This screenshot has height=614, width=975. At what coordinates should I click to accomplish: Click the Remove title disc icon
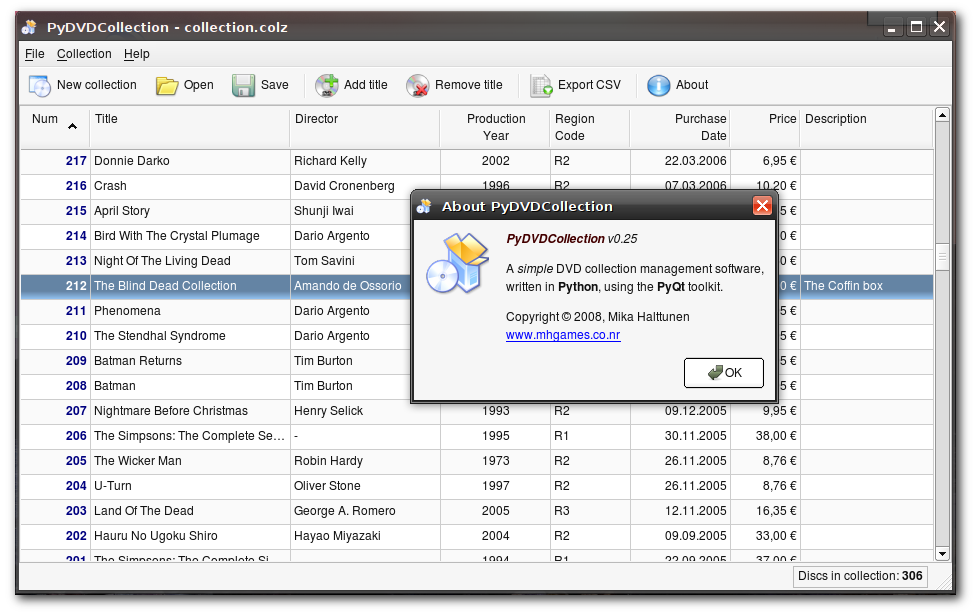pos(418,85)
